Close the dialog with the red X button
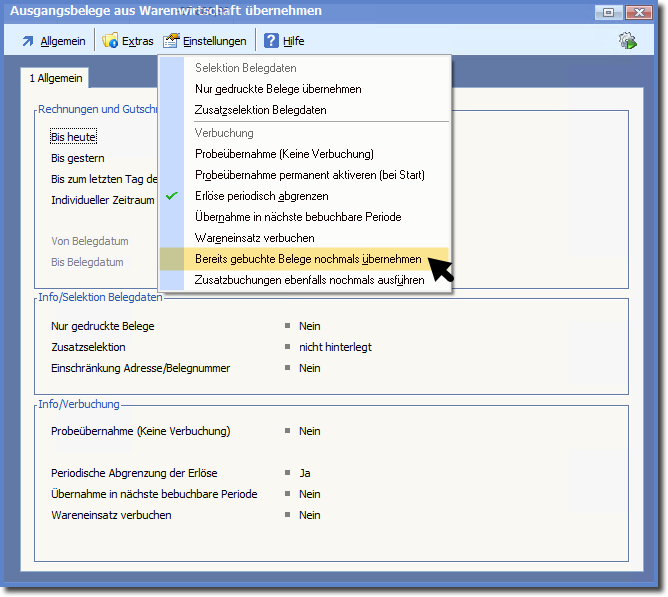This screenshot has width=668, height=597. click(x=638, y=12)
